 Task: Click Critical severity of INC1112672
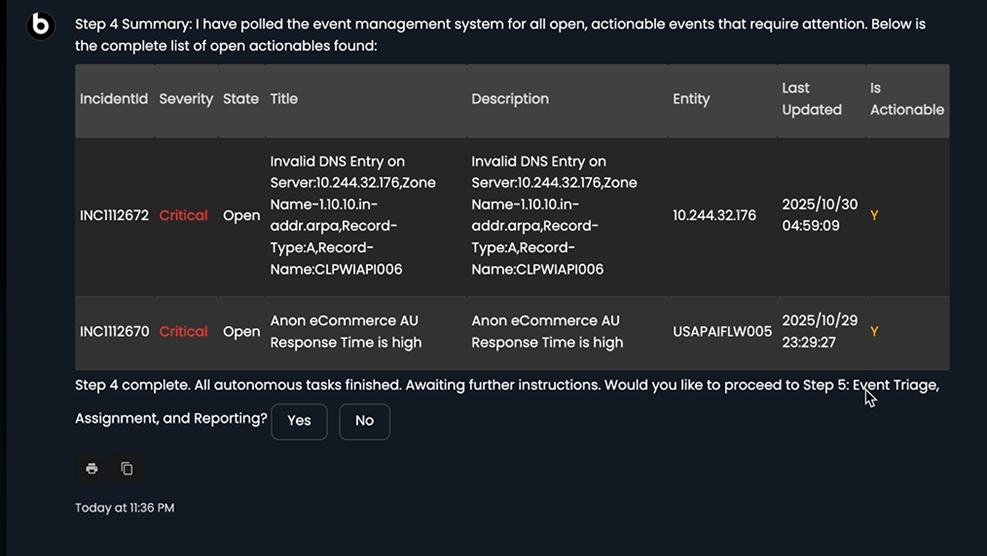pyautogui.click(x=183, y=215)
